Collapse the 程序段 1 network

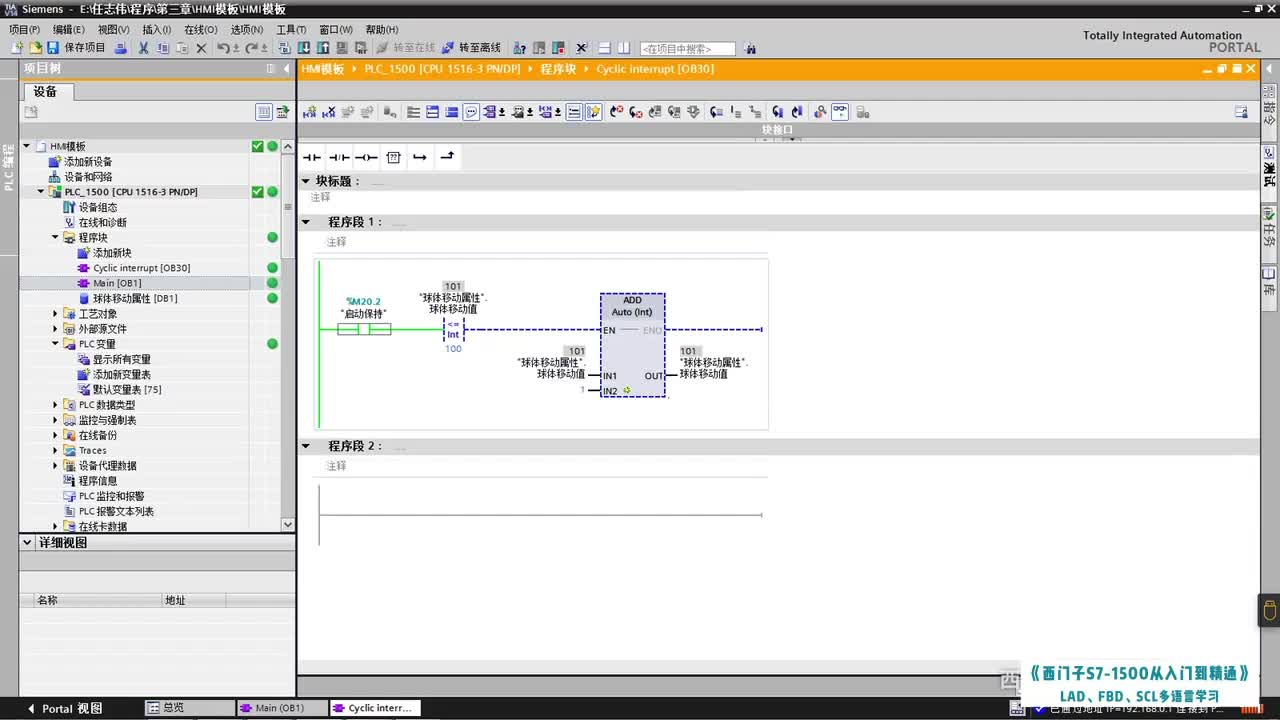[x=306, y=222]
